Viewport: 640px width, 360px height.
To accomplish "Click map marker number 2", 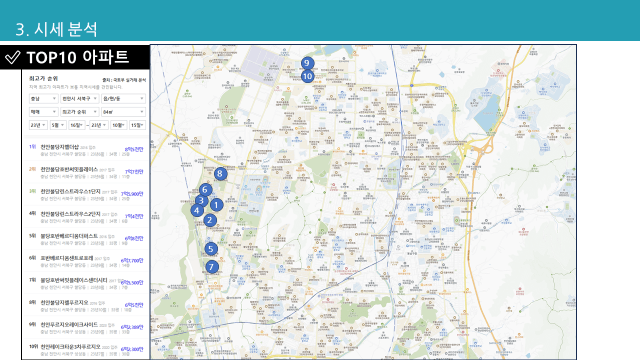I will click(x=210, y=220).
